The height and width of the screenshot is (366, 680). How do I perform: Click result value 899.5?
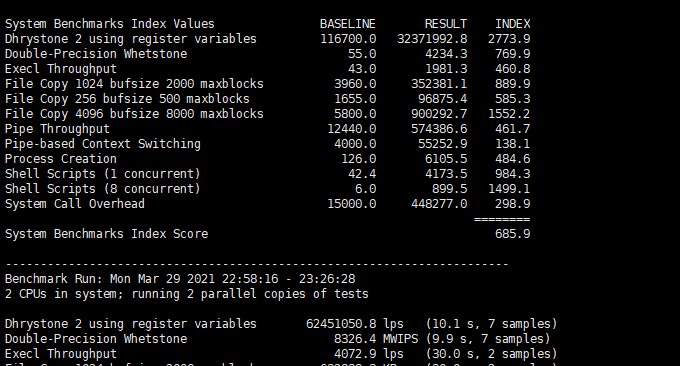(450, 189)
